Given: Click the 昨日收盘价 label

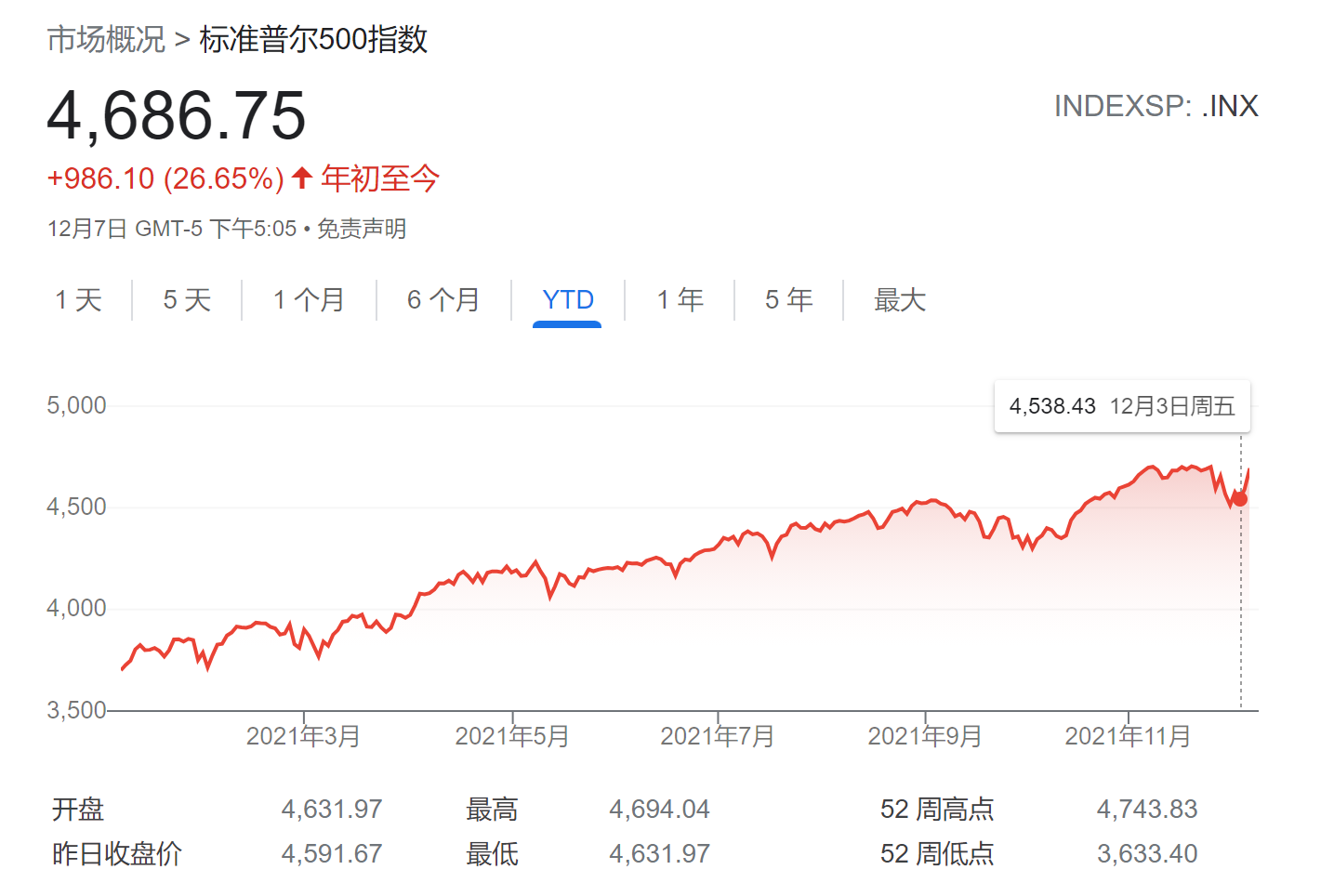Looking at the screenshot, I should pyautogui.click(x=117, y=853).
